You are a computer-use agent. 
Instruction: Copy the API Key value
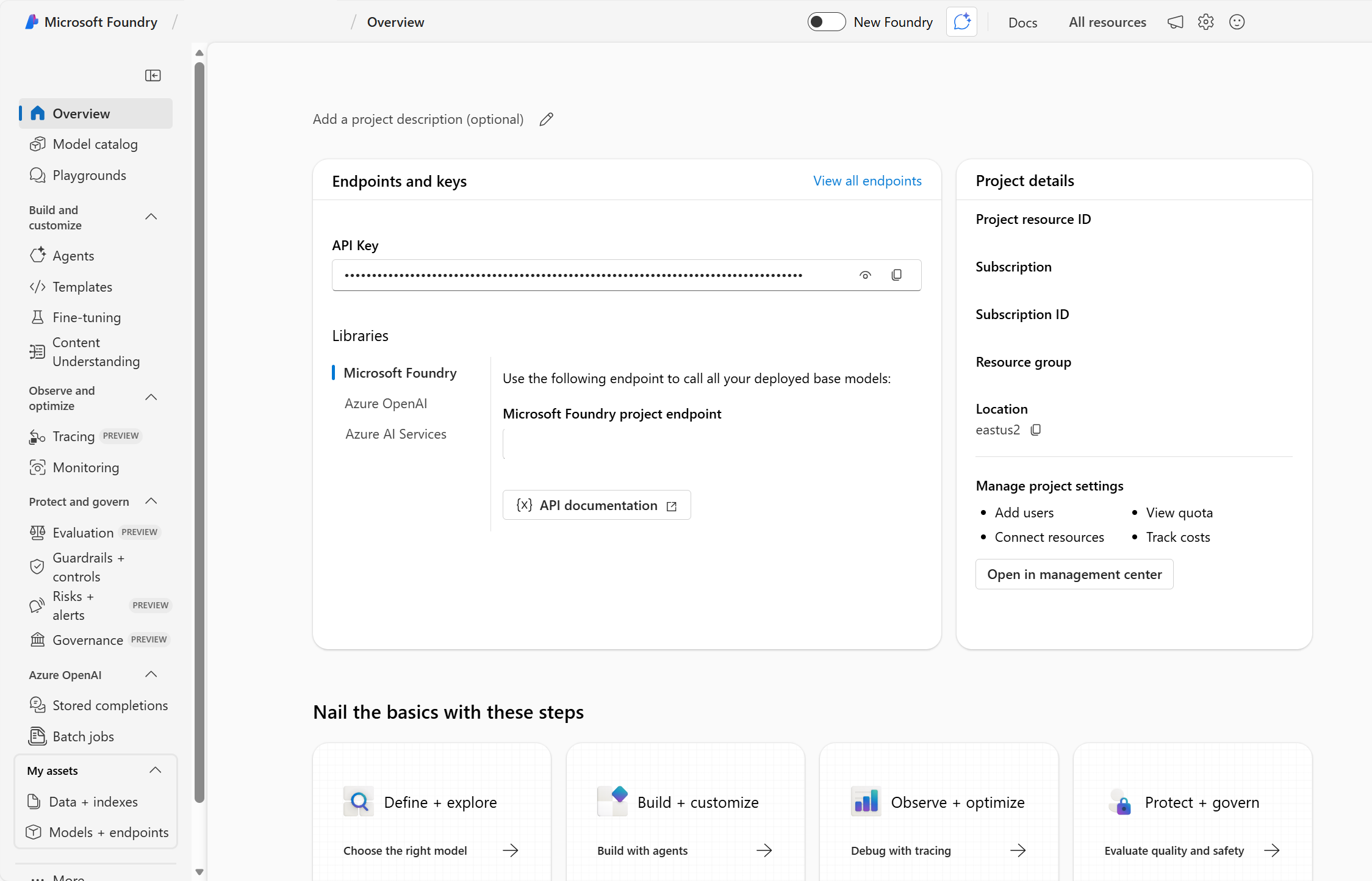897,275
